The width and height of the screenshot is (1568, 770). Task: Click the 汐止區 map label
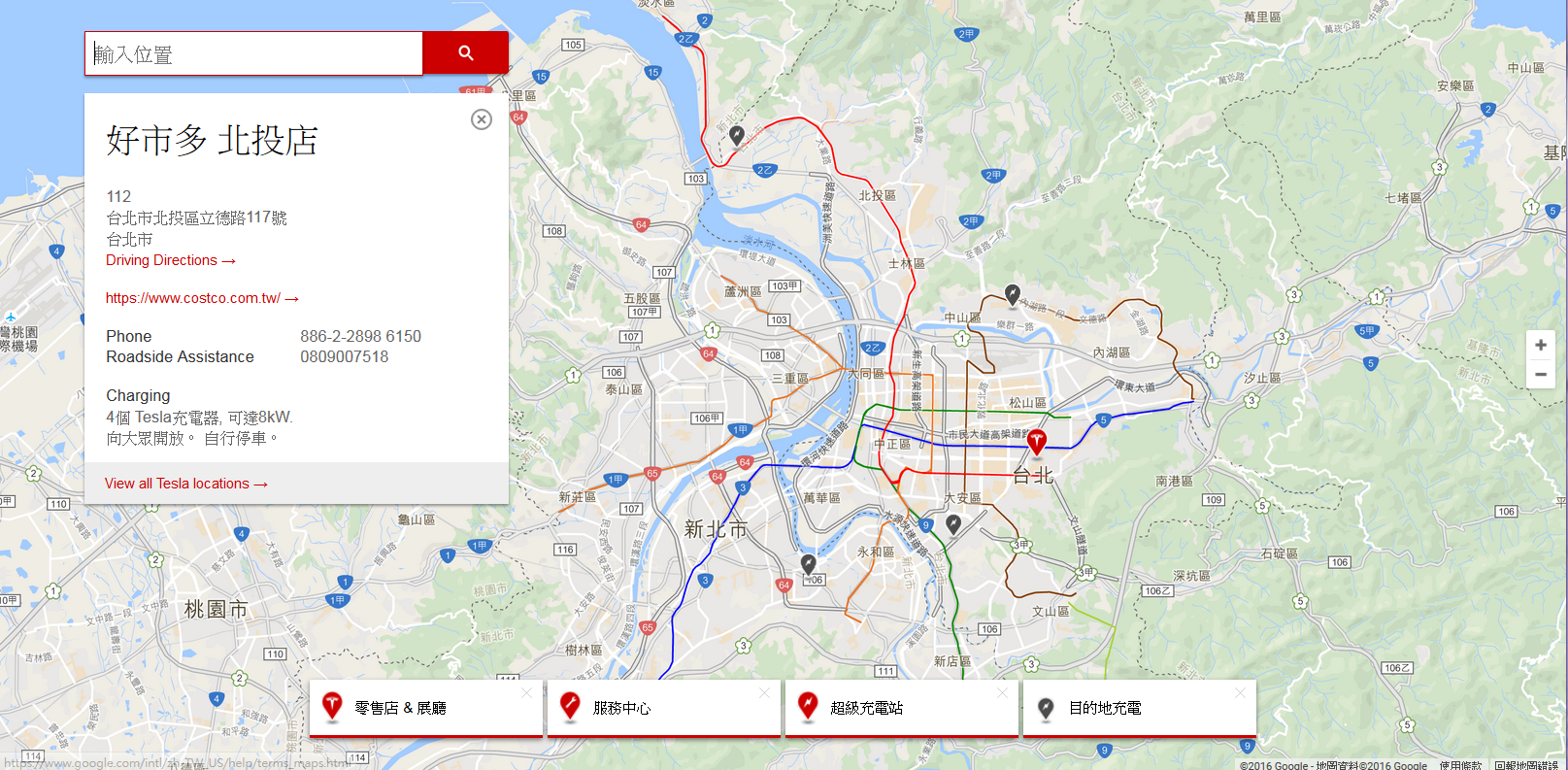coord(1262,378)
